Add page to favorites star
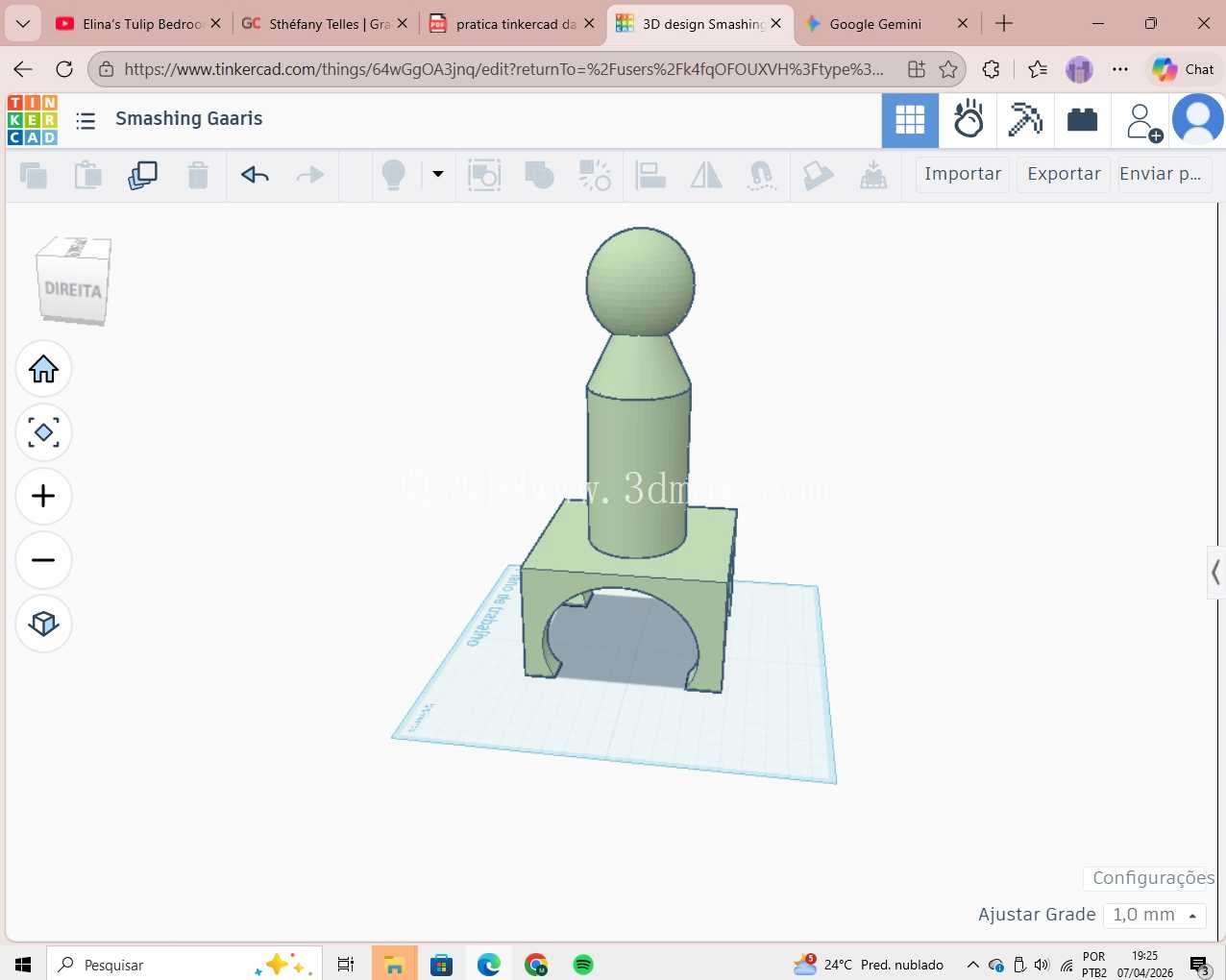The image size is (1226, 980). (x=948, y=69)
